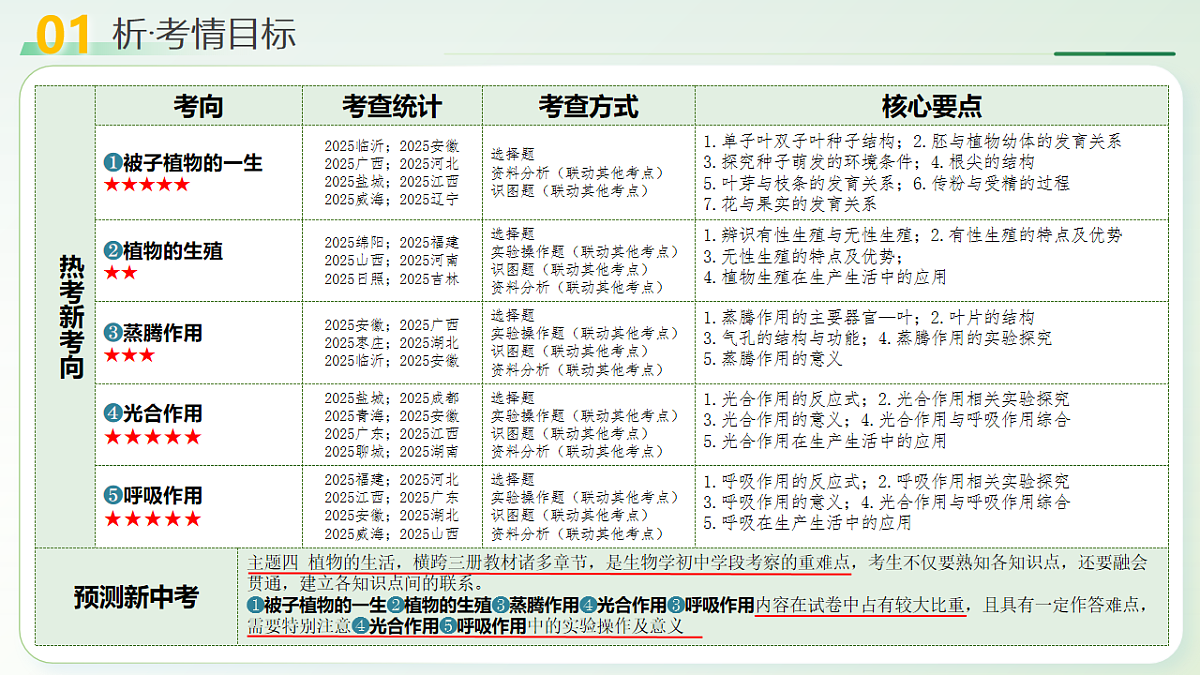Click the vertical 热考新考向 label
This screenshot has height=675, width=1200.
(70, 317)
